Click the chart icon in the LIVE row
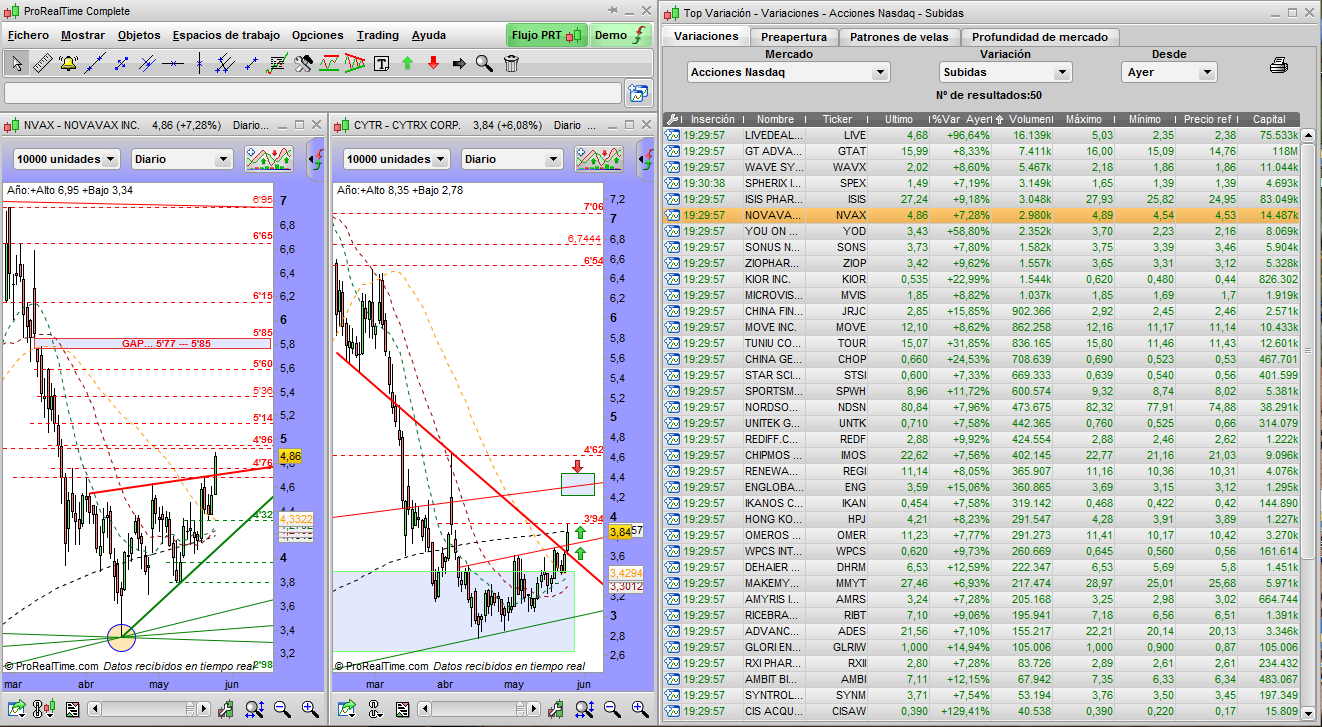1322x727 pixels. 672,135
